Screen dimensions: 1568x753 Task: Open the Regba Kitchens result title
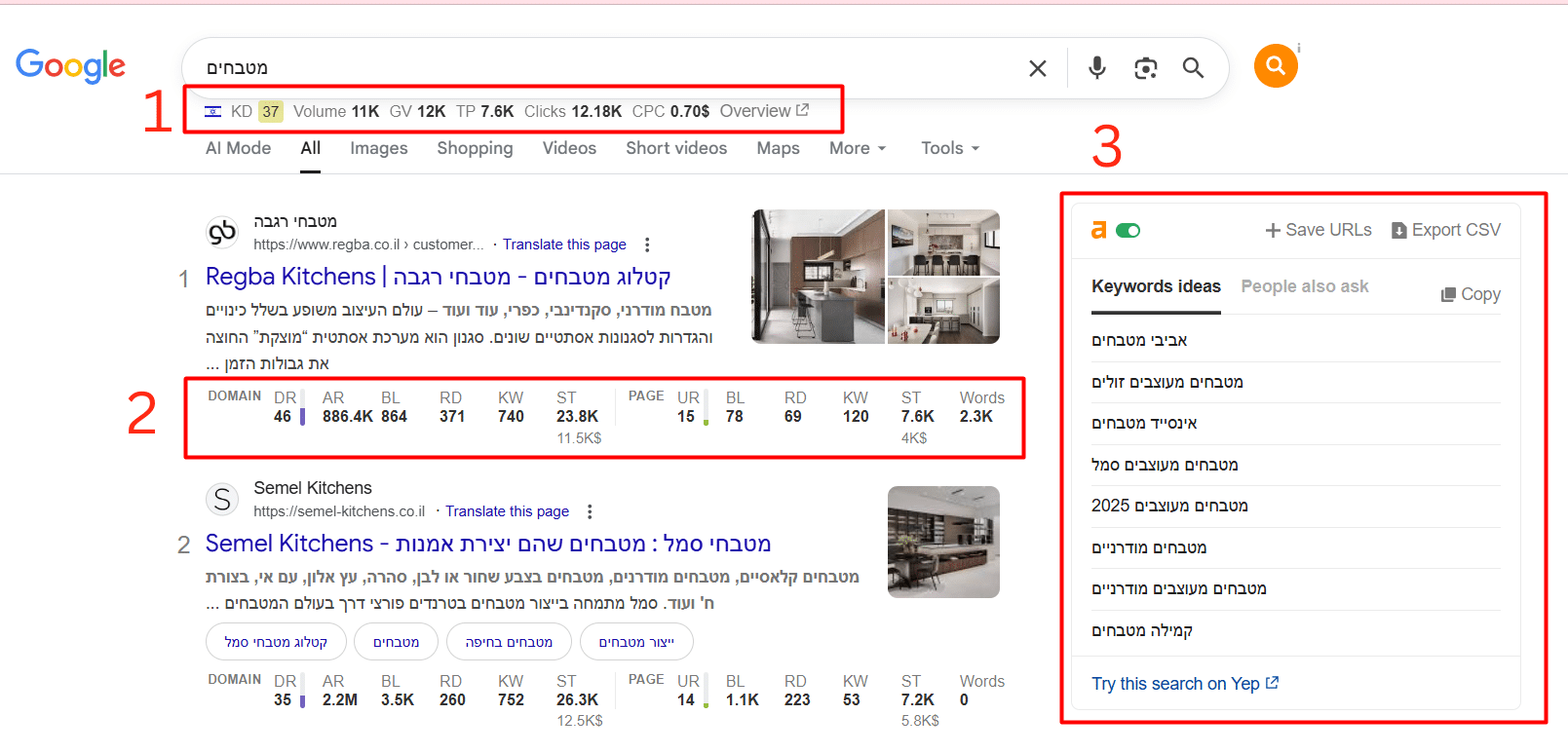pyautogui.click(x=438, y=277)
